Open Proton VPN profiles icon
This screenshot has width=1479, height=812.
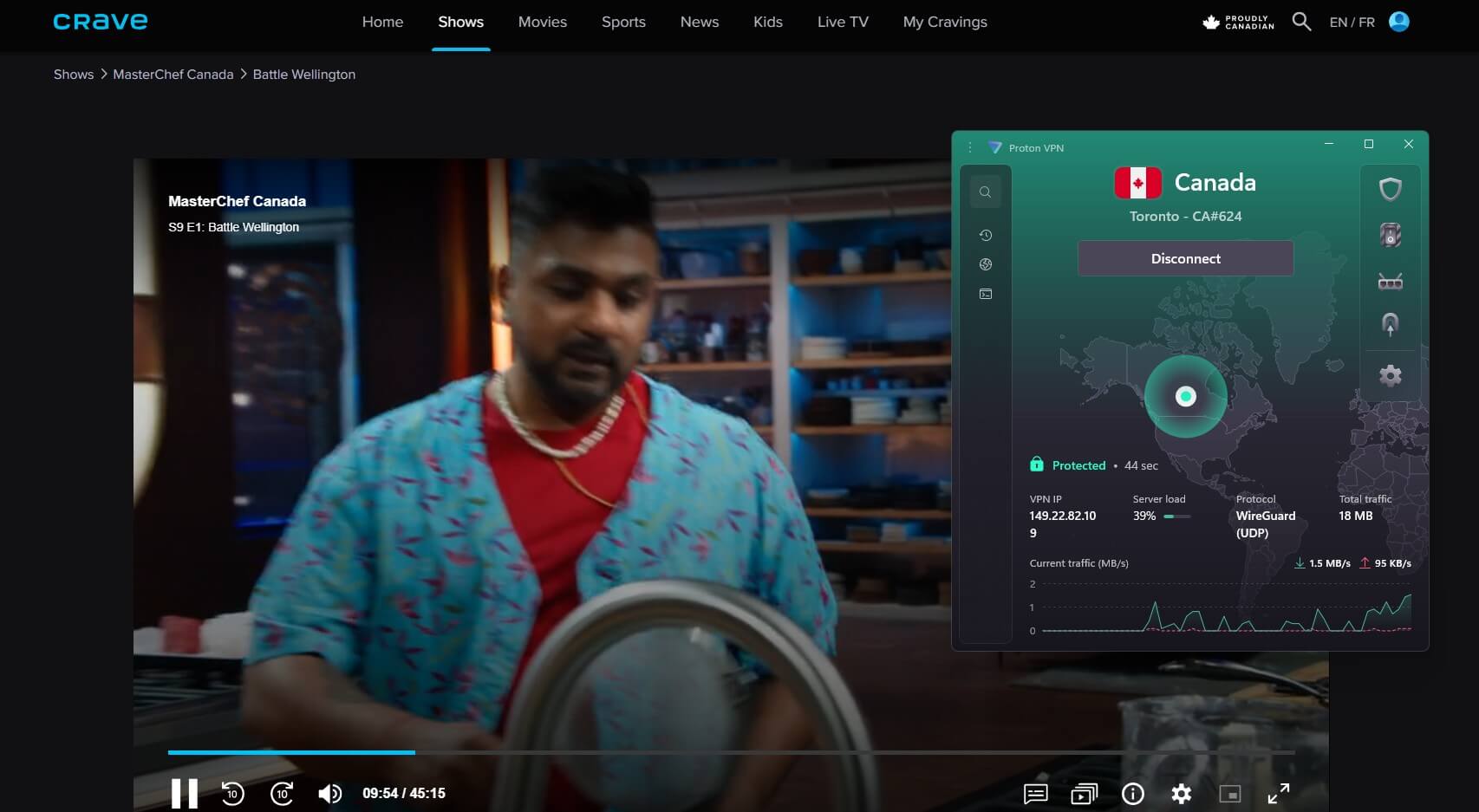coord(986,294)
